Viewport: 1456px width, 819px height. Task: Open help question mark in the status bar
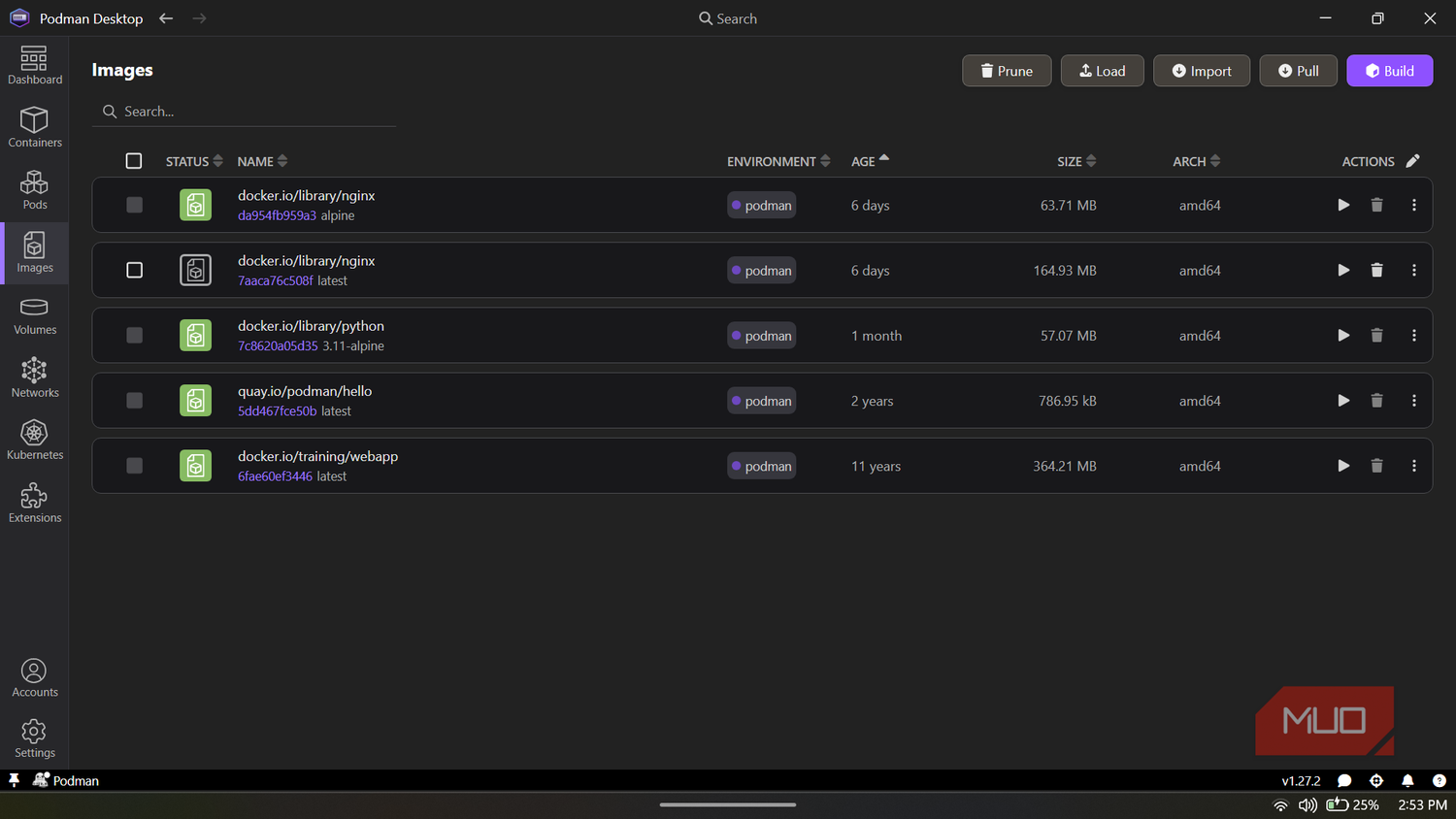(1439, 780)
